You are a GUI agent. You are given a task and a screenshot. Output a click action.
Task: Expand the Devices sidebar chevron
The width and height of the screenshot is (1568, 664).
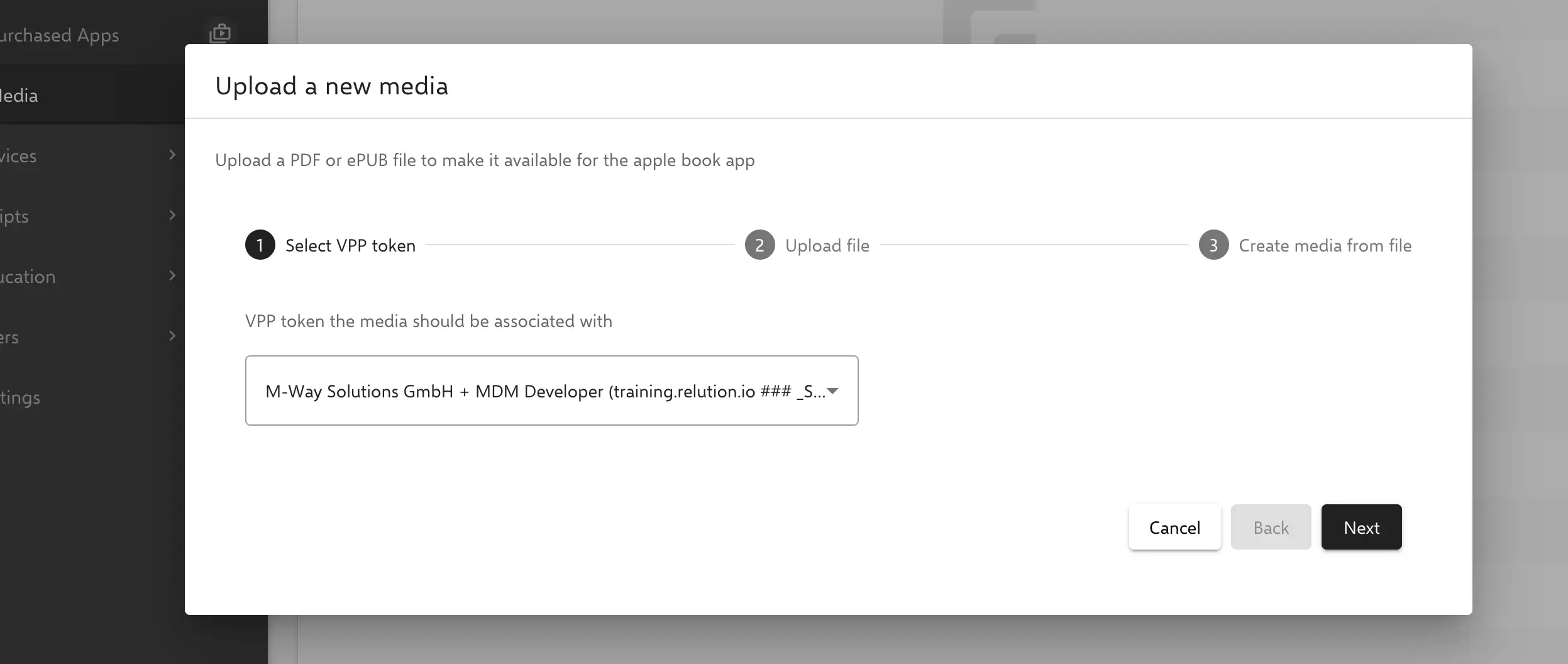(x=172, y=155)
